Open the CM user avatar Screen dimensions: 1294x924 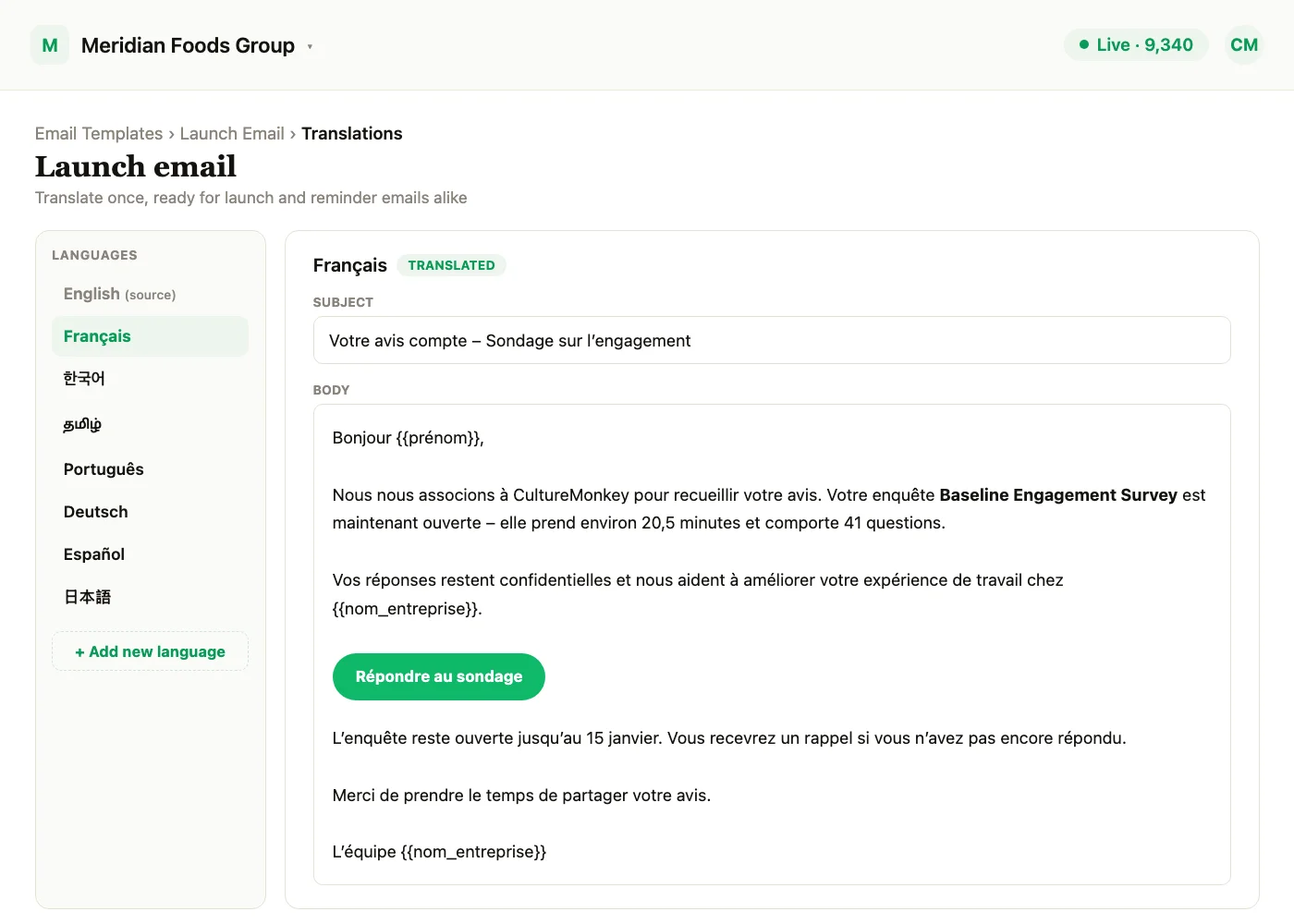1244,44
